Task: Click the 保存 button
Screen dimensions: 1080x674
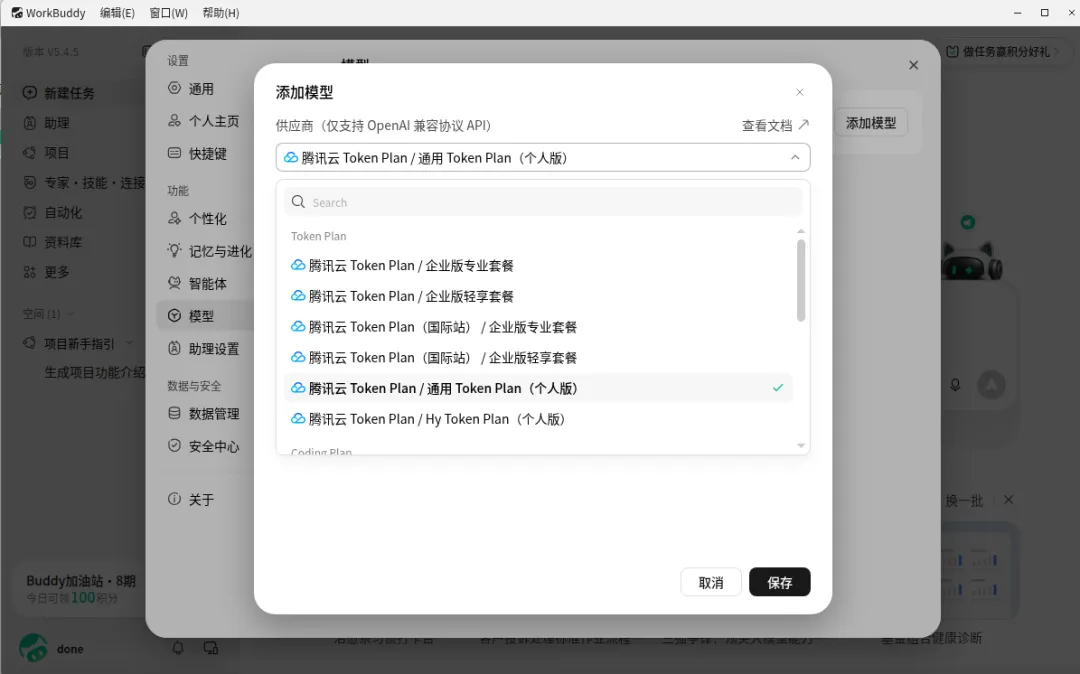Action: (x=780, y=582)
